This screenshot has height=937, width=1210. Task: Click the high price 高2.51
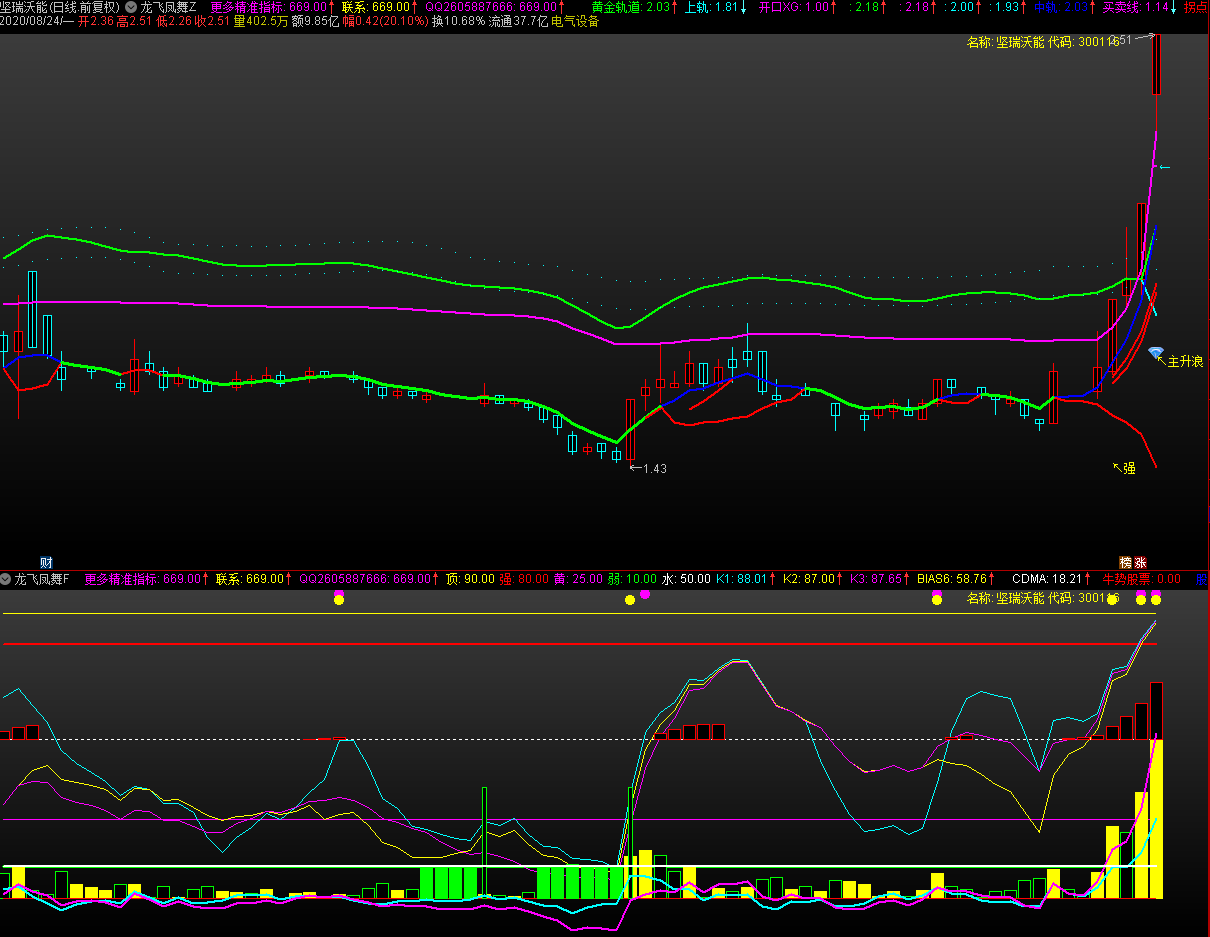click(135, 21)
